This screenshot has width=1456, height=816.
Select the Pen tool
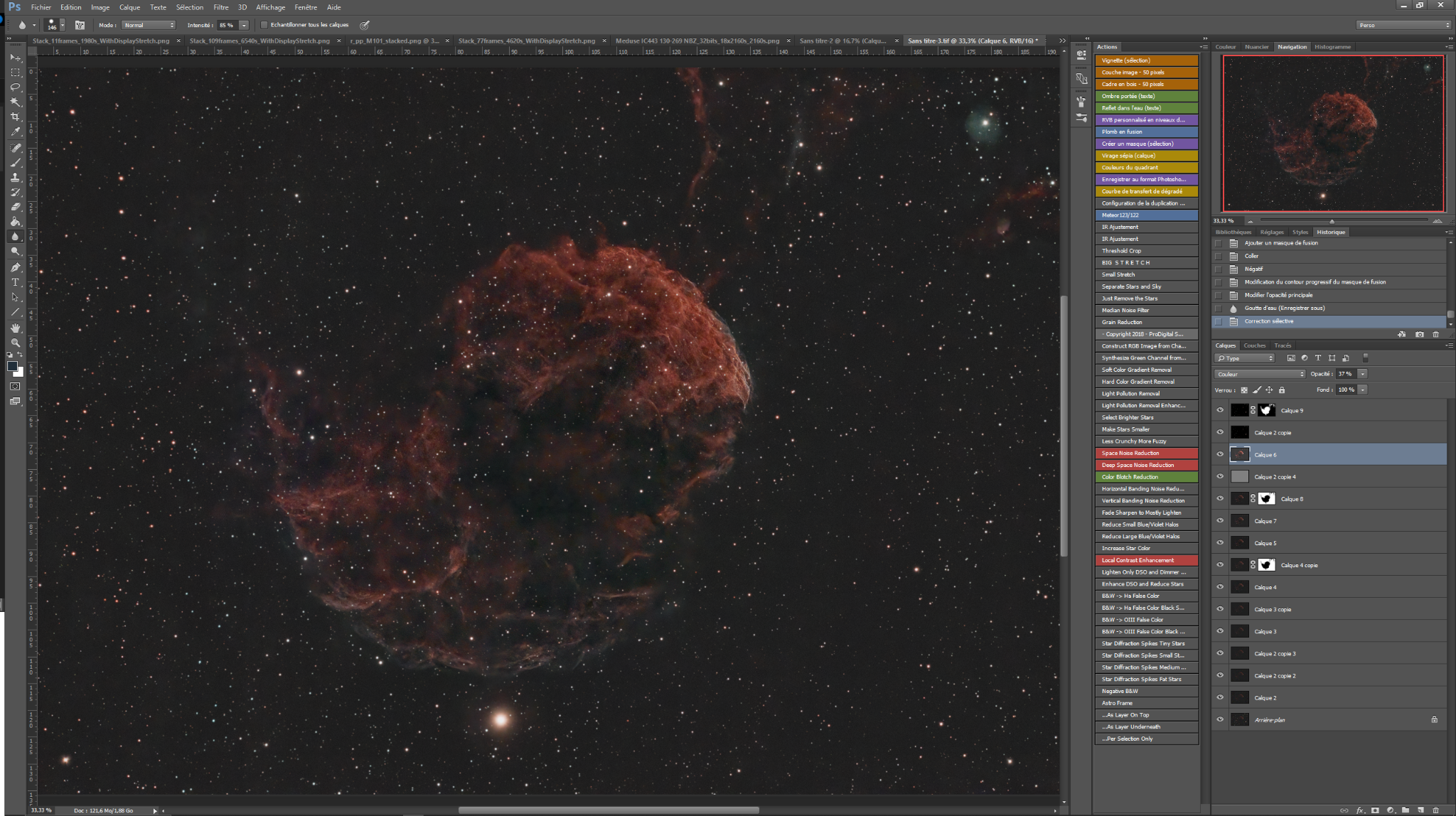pyautogui.click(x=16, y=267)
